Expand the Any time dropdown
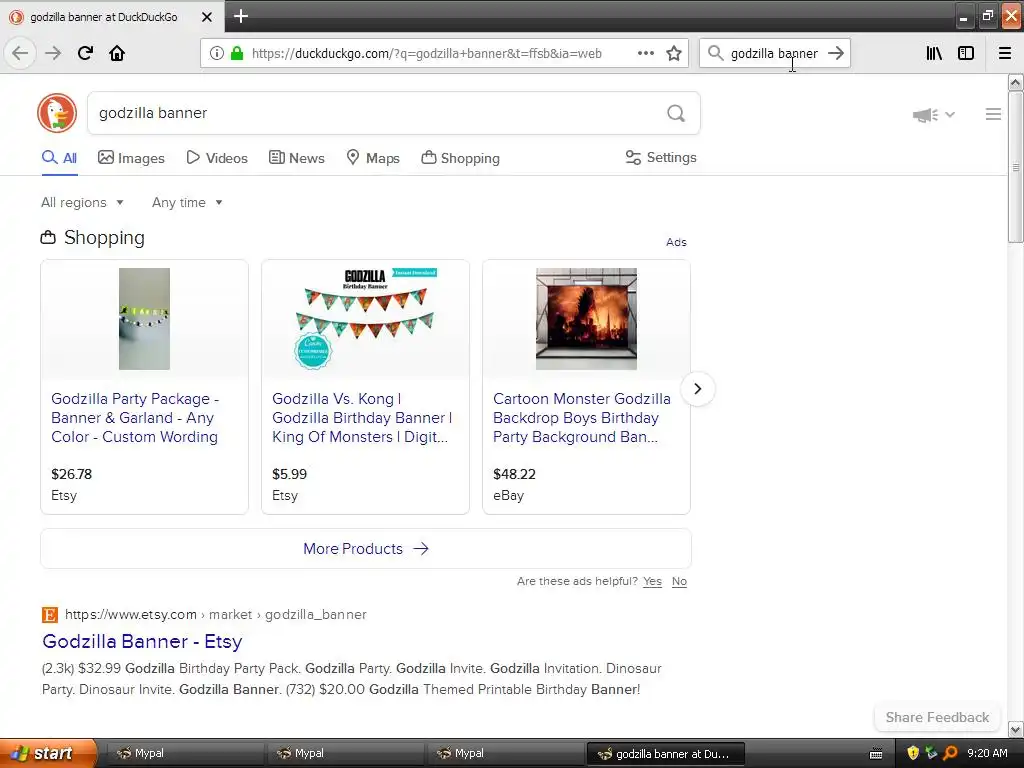The height and width of the screenshot is (768, 1024). tap(187, 202)
